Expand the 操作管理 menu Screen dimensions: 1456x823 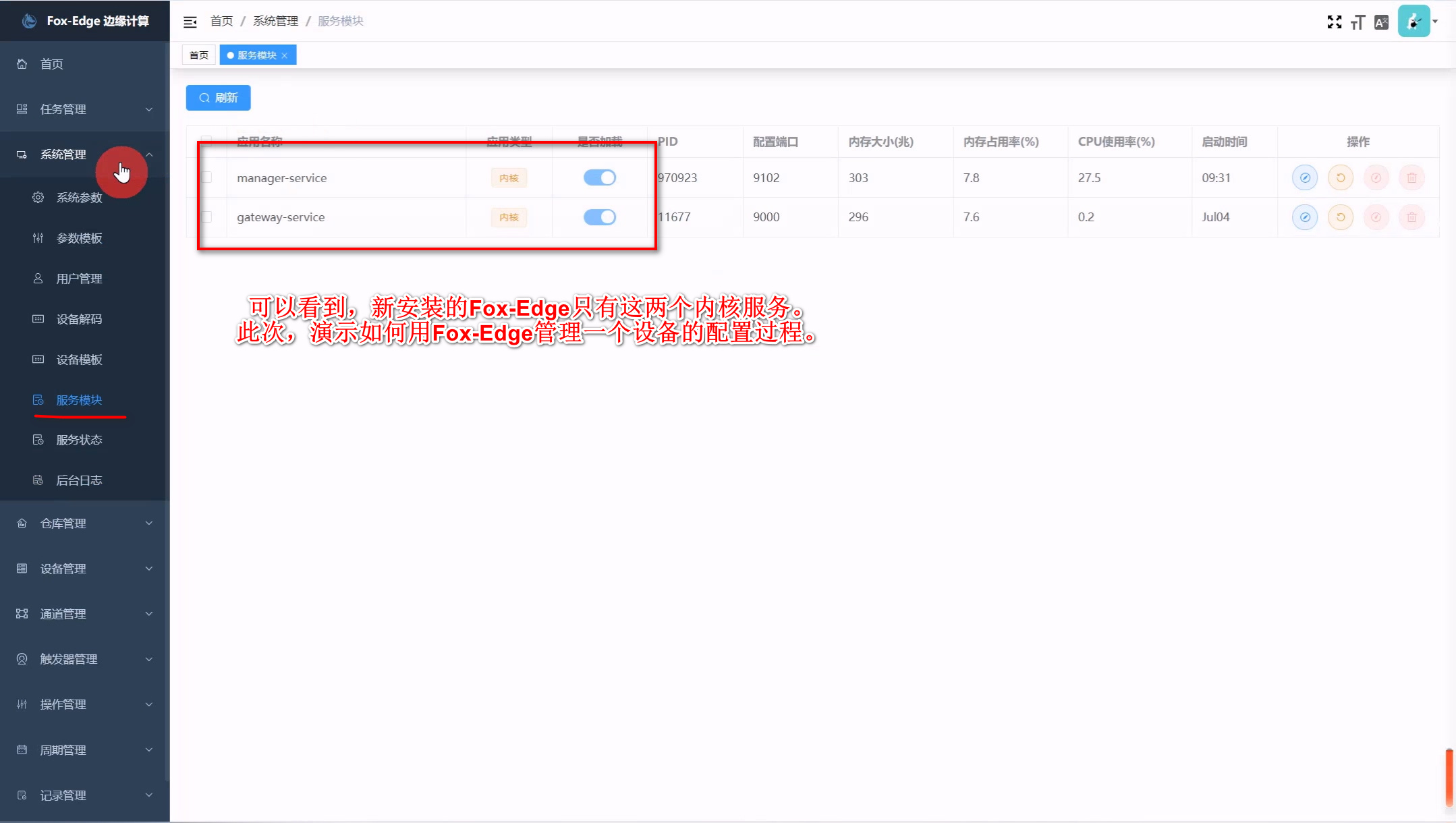point(84,704)
